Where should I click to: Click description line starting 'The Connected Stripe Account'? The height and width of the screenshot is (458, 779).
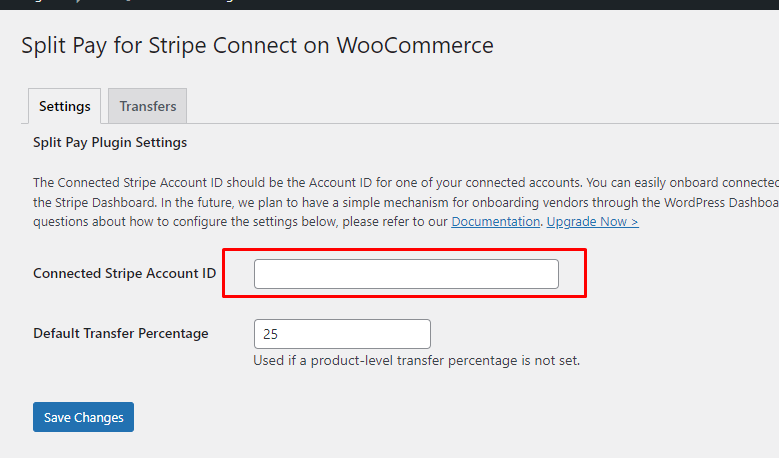pos(406,182)
